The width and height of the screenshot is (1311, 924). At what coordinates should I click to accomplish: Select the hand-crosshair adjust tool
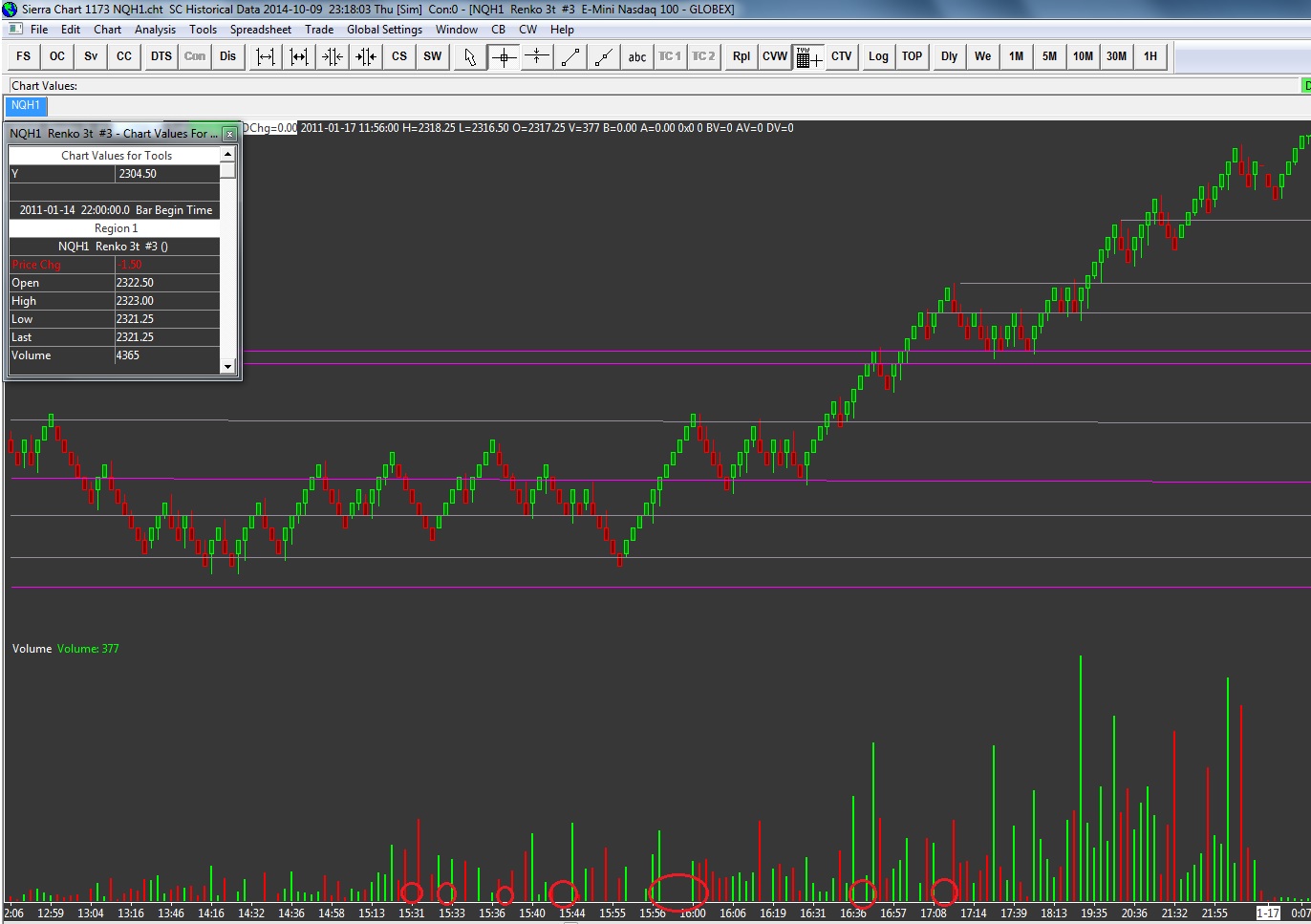[537, 56]
